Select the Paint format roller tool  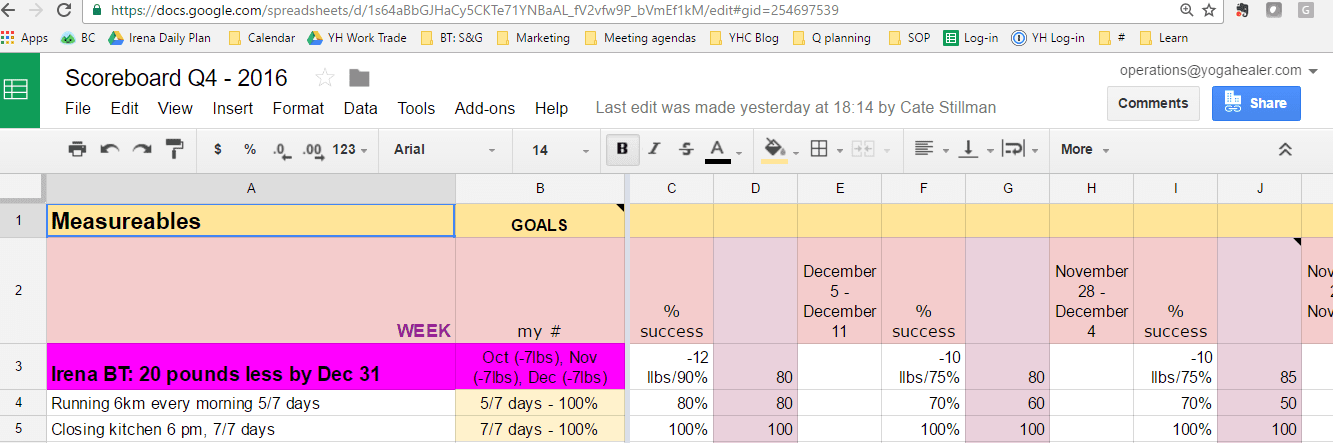coord(175,149)
